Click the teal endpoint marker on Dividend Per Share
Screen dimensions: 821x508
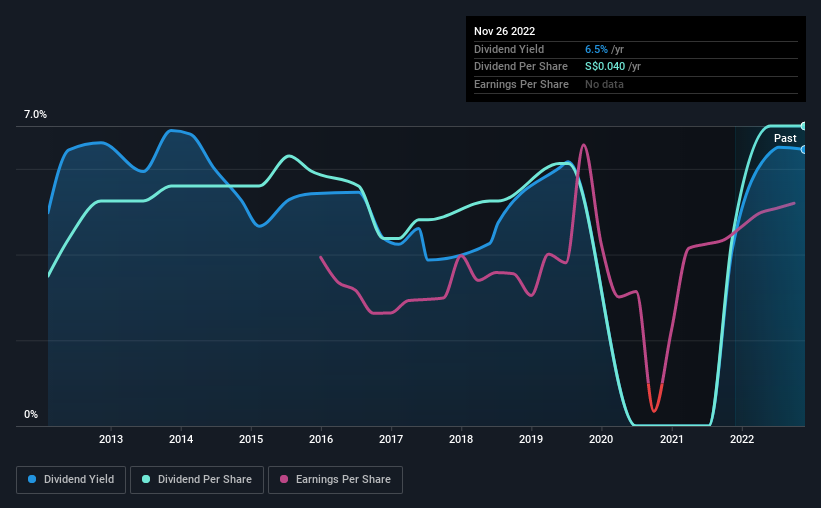pos(804,126)
